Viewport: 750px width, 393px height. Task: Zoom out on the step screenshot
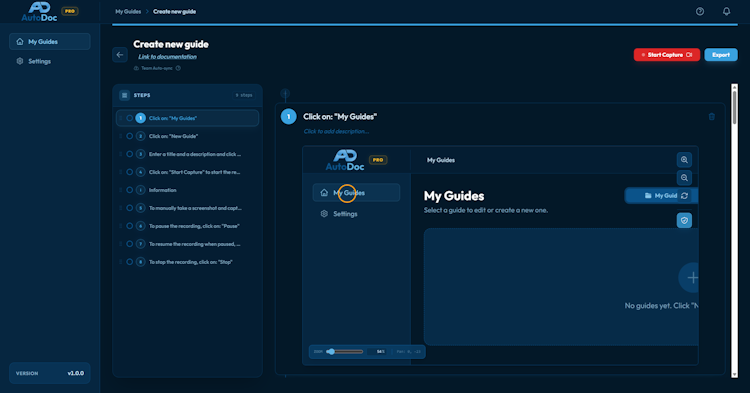point(684,178)
